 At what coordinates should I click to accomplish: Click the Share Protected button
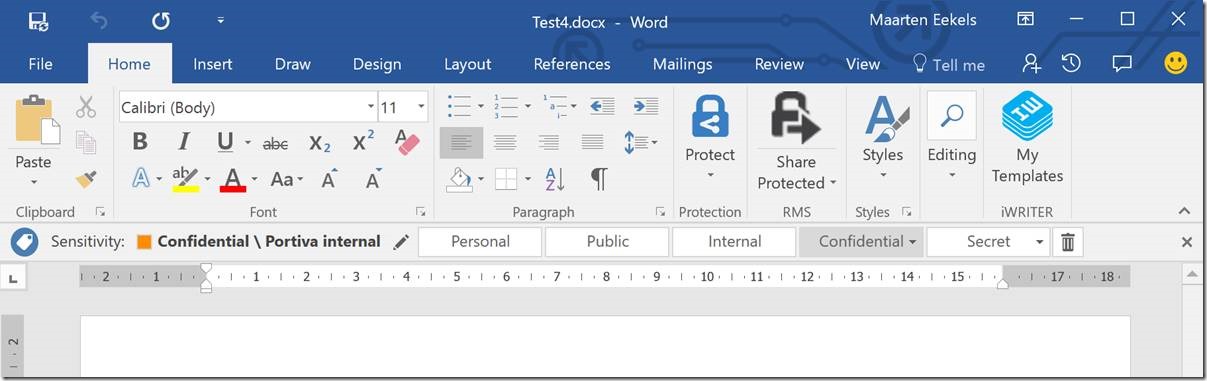[x=796, y=141]
